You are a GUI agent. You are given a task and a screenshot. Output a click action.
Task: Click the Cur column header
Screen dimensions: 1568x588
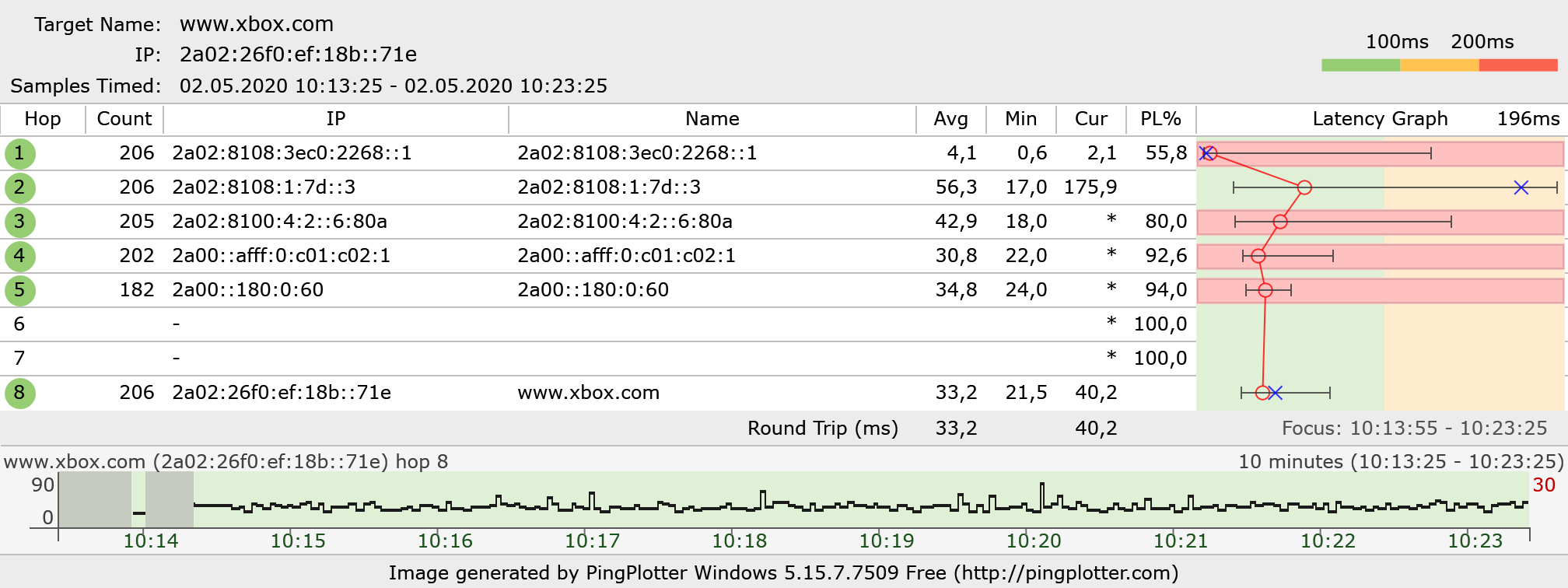(1091, 119)
